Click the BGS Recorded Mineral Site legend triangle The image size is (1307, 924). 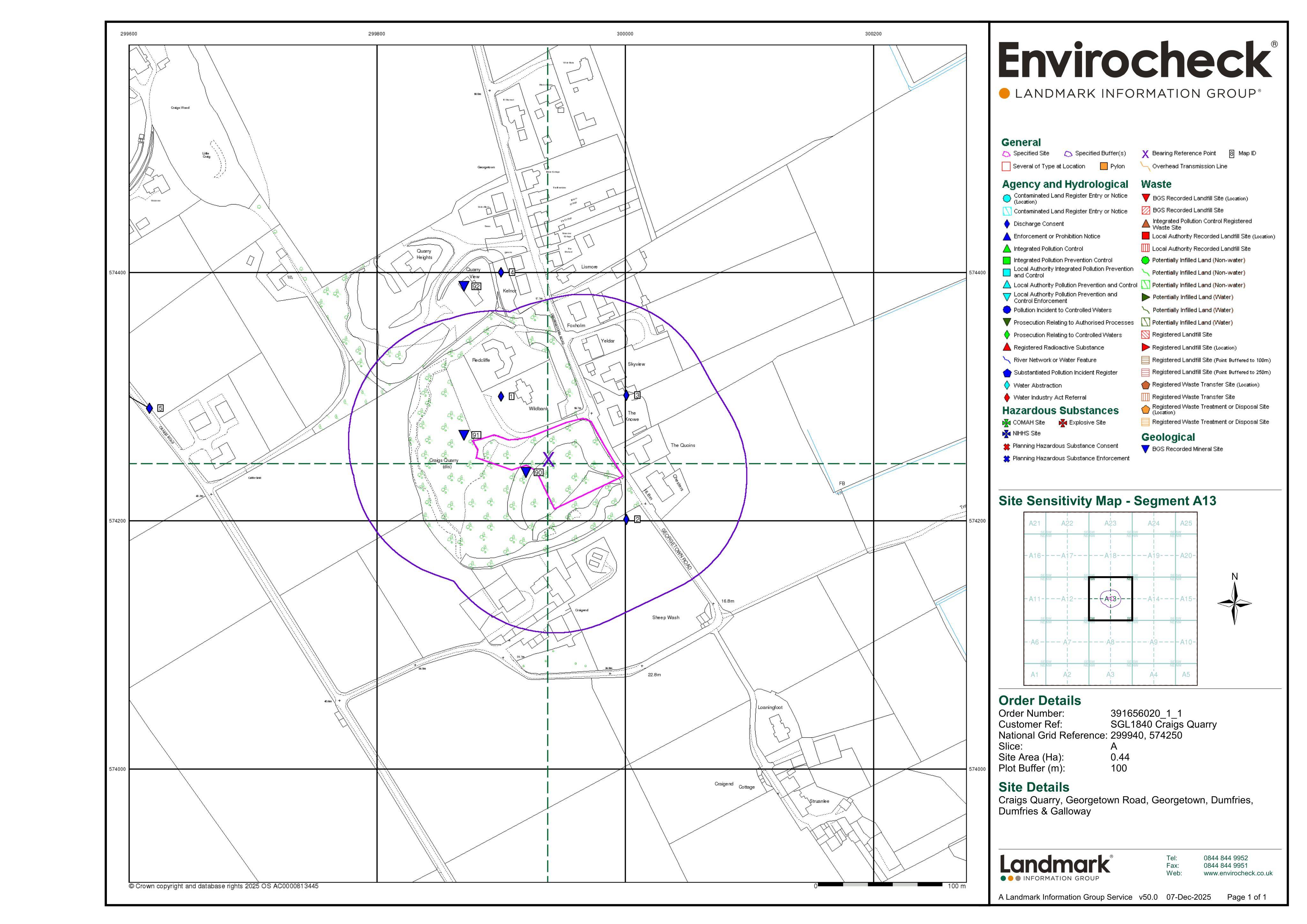[x=1145, y=449]
